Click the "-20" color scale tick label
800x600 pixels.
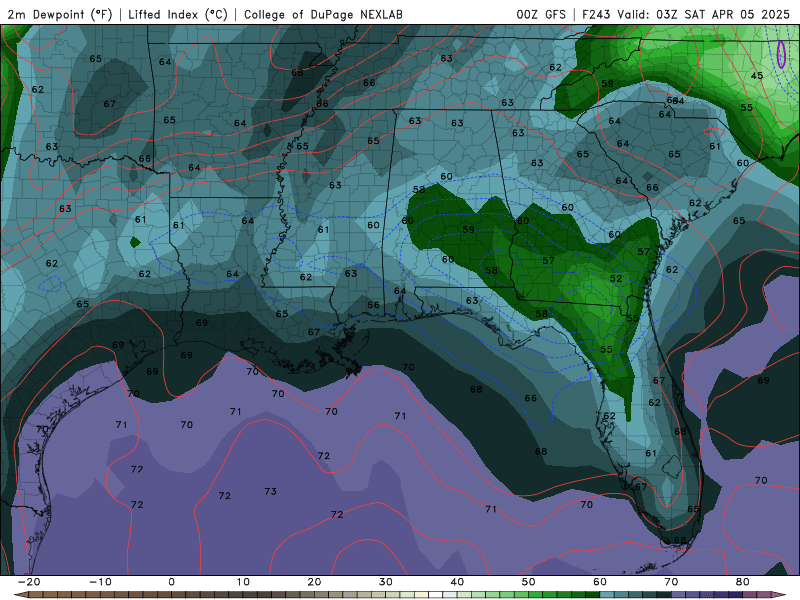coord(29,582)
